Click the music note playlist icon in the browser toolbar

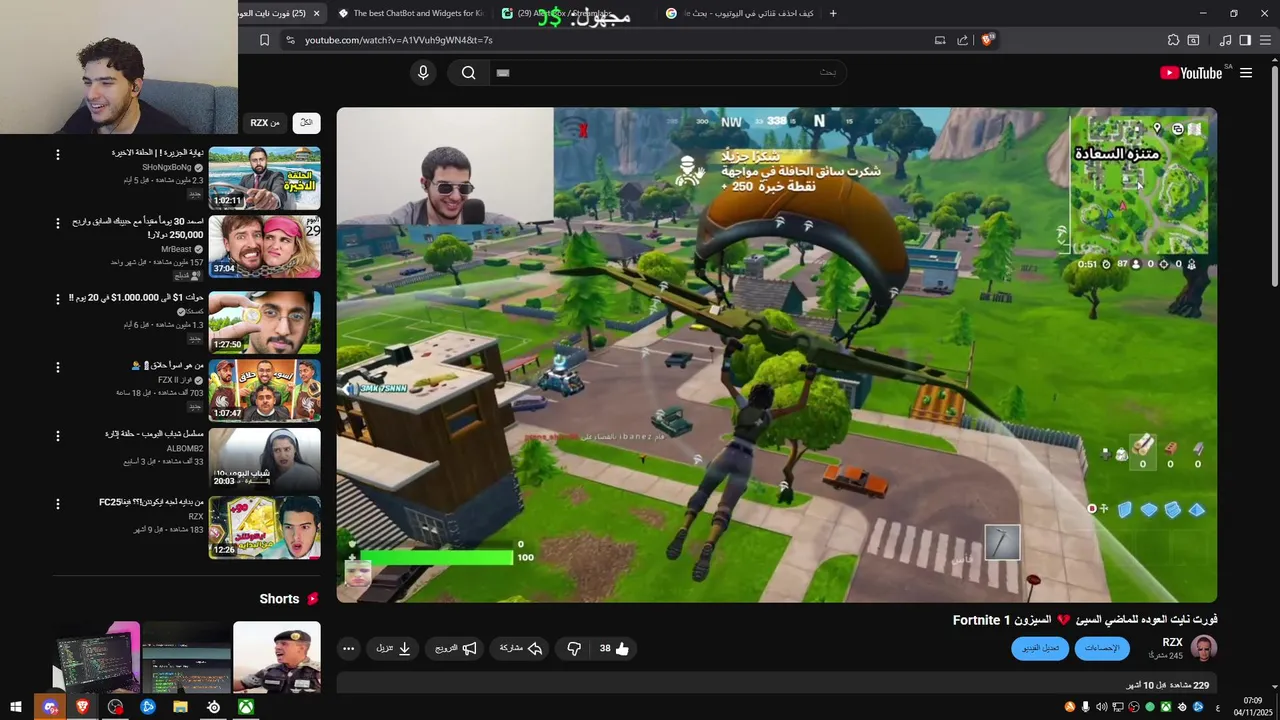coord(1225,40)
